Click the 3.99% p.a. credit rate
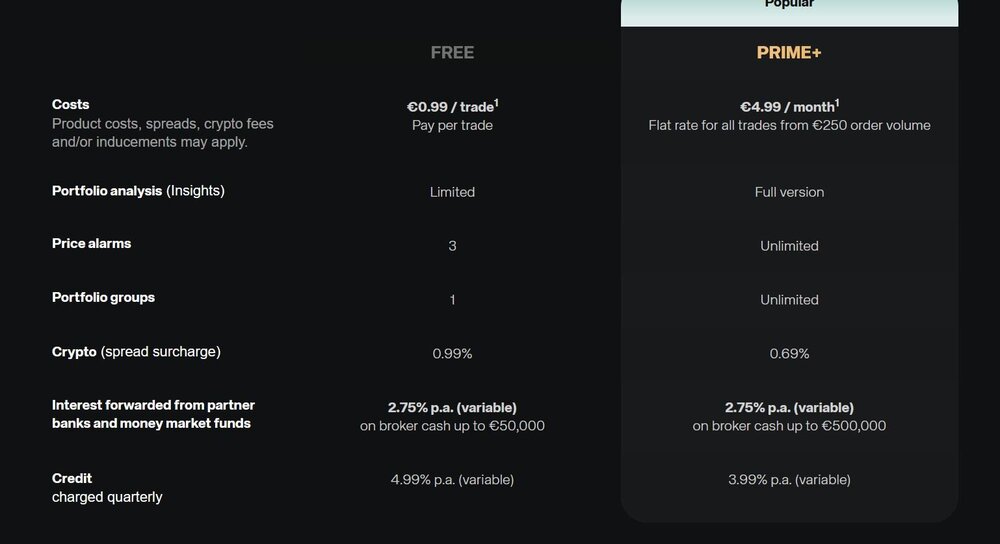 [789, 480]
